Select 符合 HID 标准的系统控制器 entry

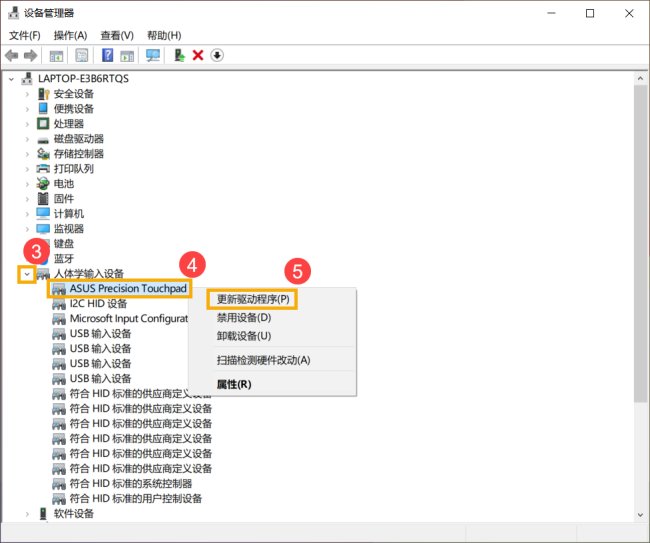tap(131, 484)
